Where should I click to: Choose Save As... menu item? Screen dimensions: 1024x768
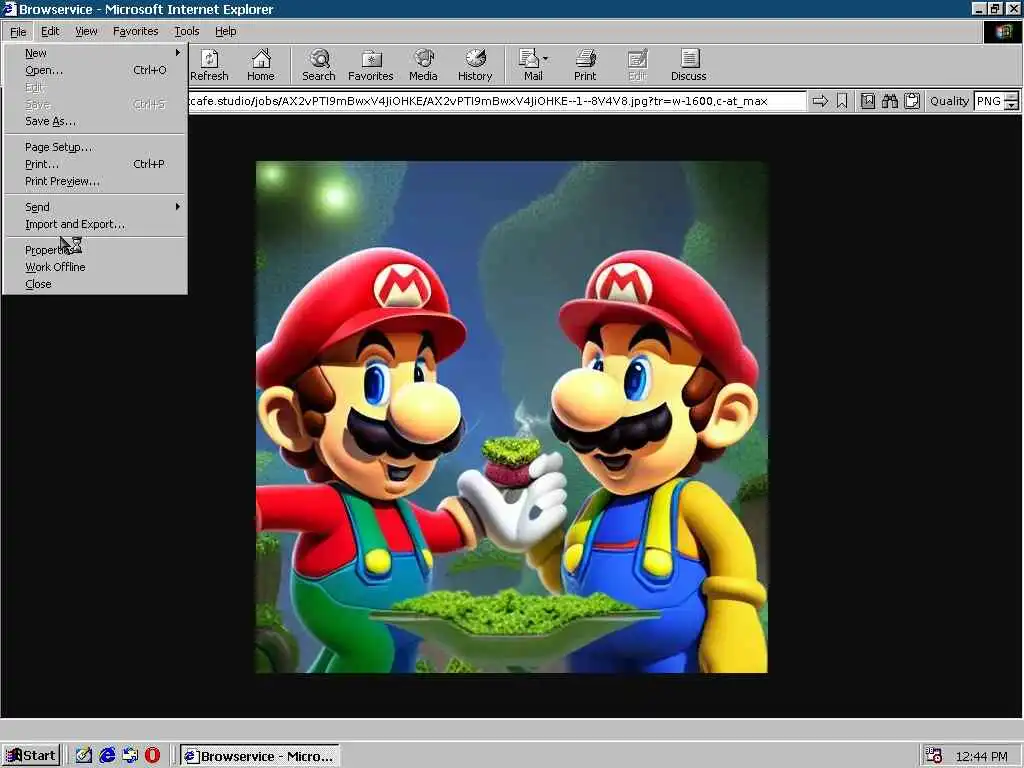[x=95, y=121]
